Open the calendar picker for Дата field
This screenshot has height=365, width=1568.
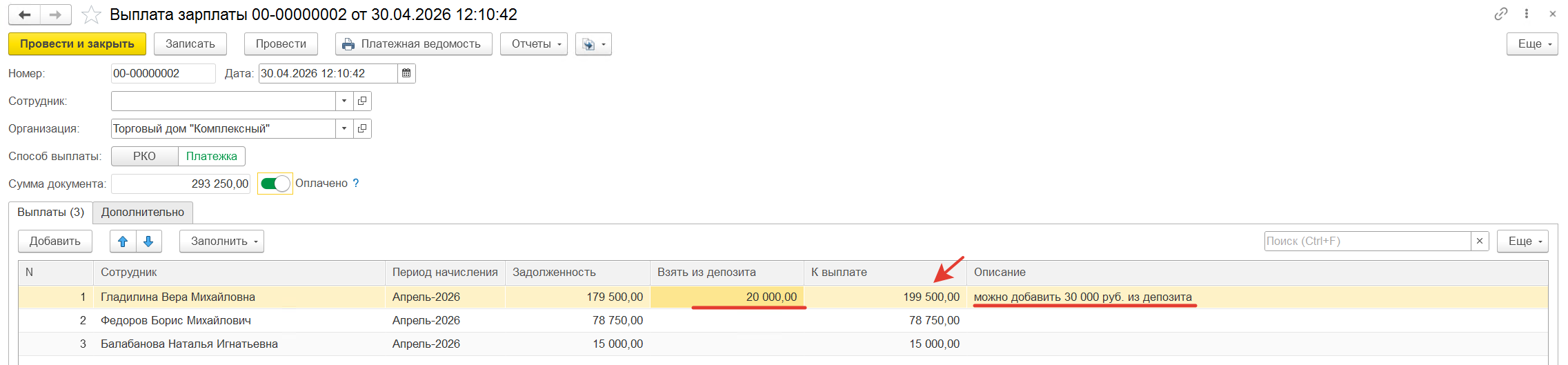click(406, 73)
